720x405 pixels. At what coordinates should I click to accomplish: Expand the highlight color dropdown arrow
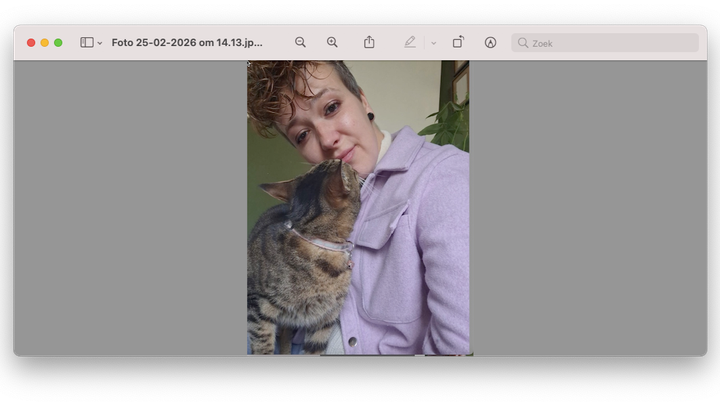[433, 43]
